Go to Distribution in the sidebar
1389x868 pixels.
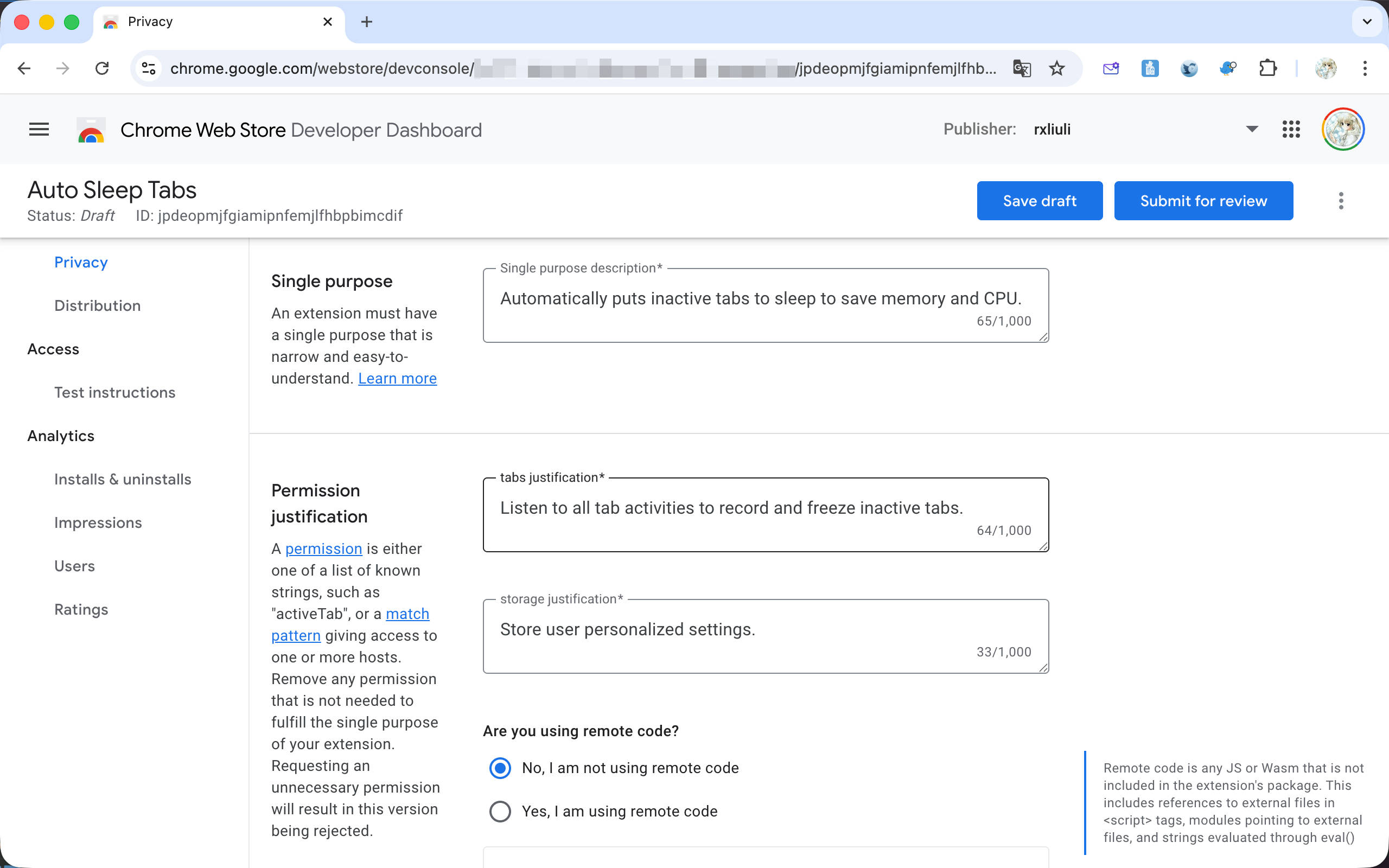click(98, 305)
